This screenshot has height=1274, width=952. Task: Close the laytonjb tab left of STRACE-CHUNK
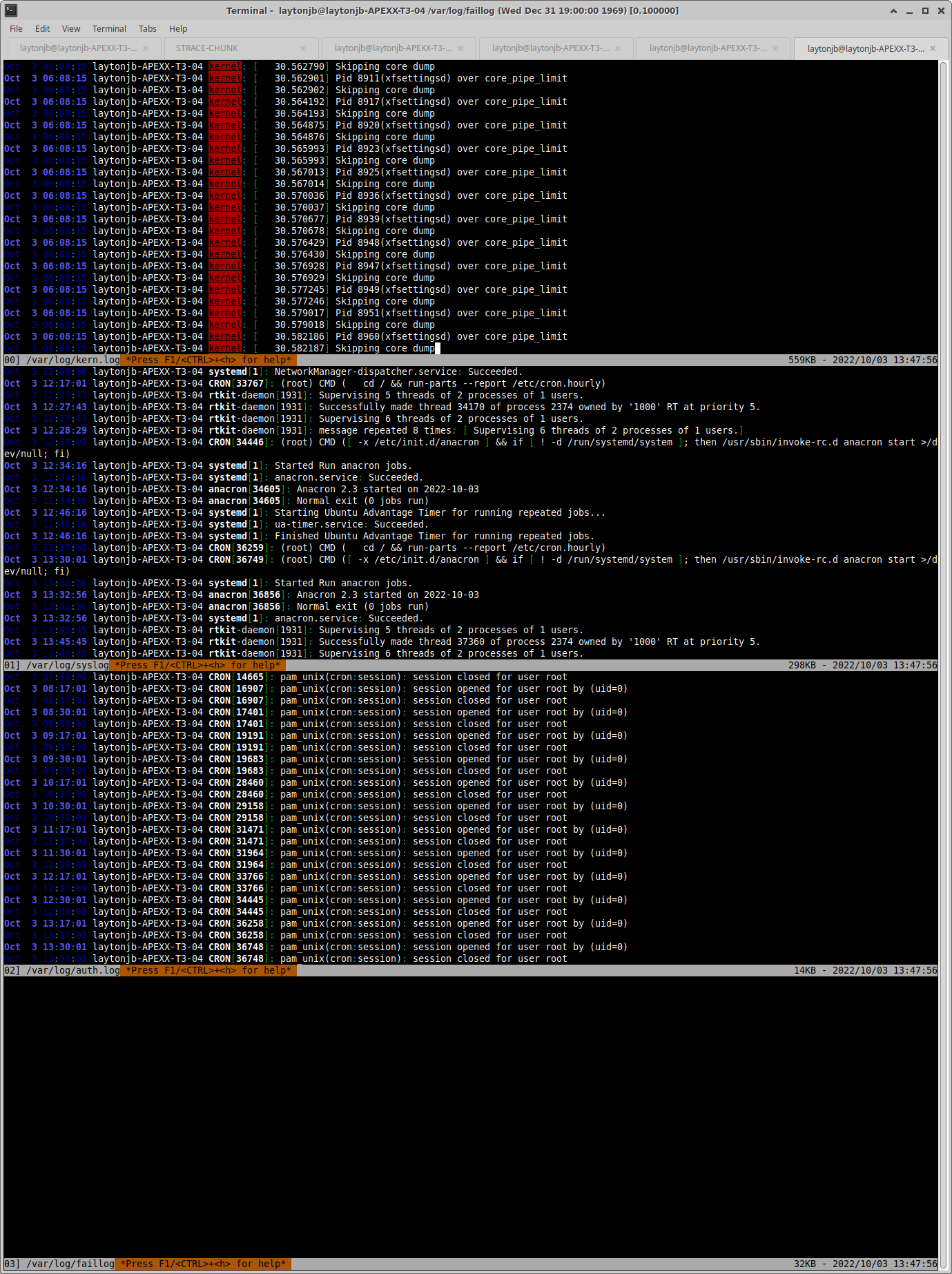tap(146, 48)
